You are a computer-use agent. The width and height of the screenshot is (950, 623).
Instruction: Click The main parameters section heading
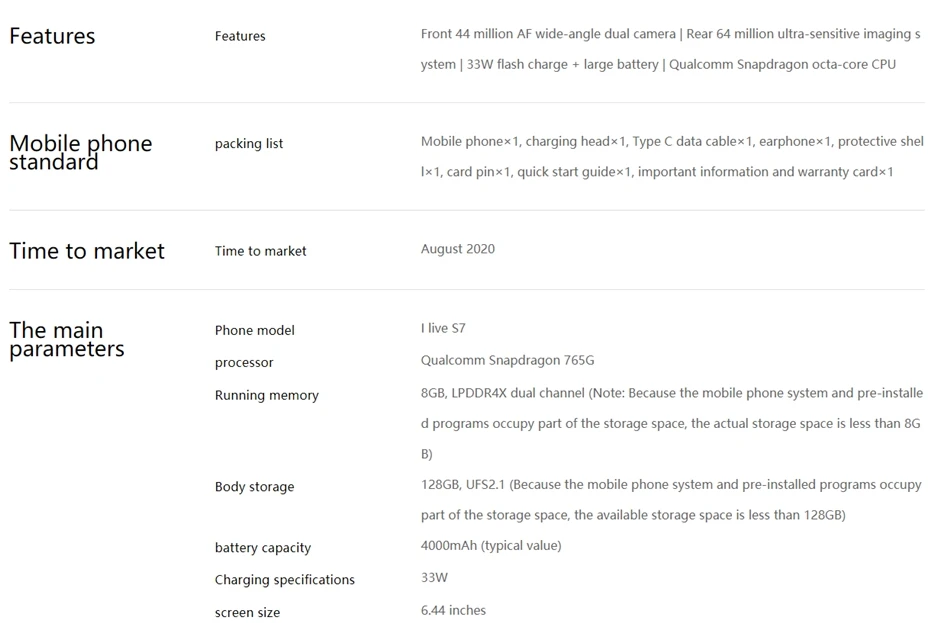(66, 339)
